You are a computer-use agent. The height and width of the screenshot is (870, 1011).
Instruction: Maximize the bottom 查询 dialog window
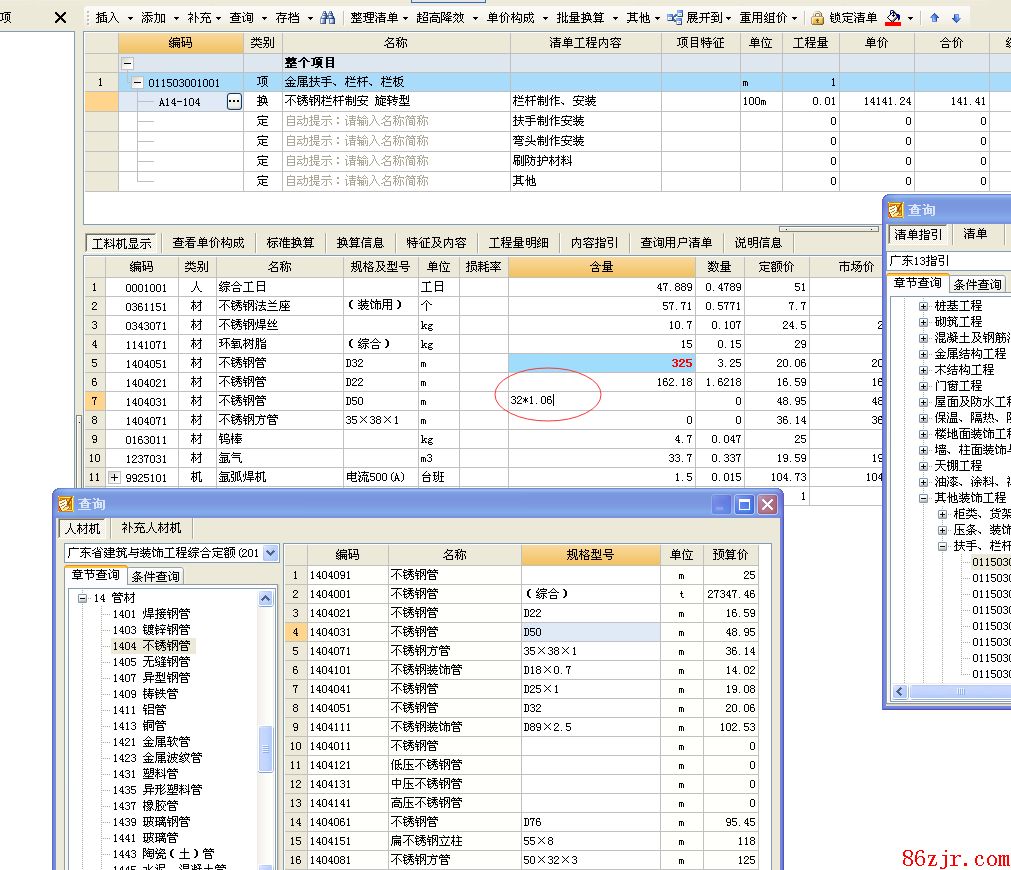tap(743, 505)
